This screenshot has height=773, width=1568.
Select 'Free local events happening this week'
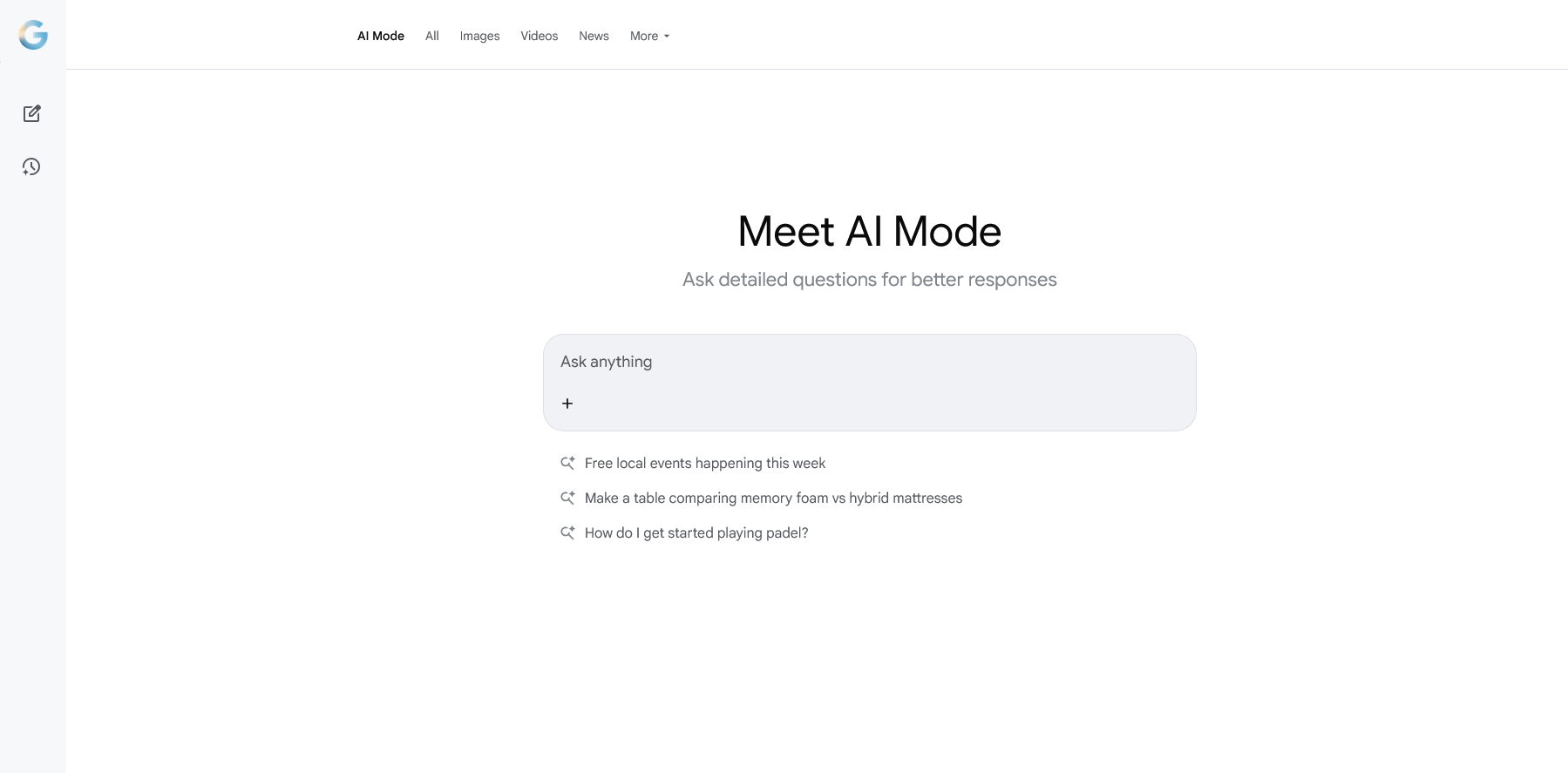pos(705,463)
